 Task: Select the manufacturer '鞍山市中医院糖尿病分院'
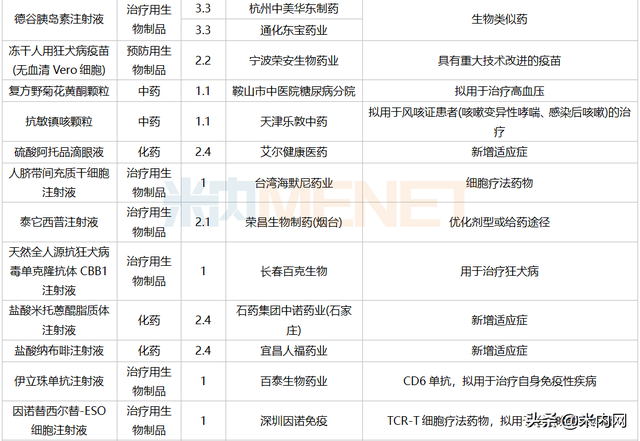(294, 91)
